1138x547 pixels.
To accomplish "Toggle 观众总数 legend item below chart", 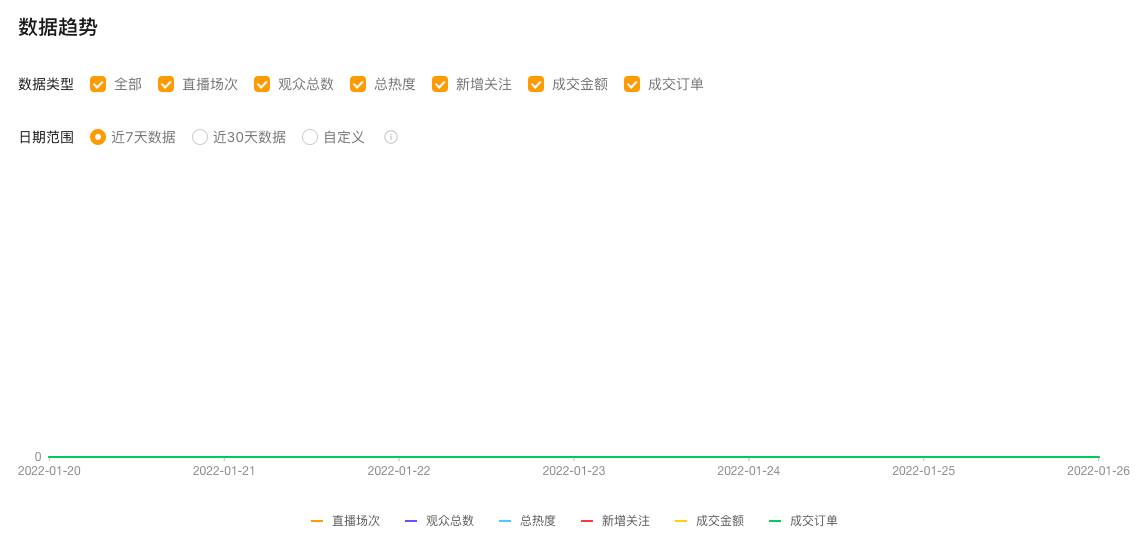I will [x=439, y=521].
